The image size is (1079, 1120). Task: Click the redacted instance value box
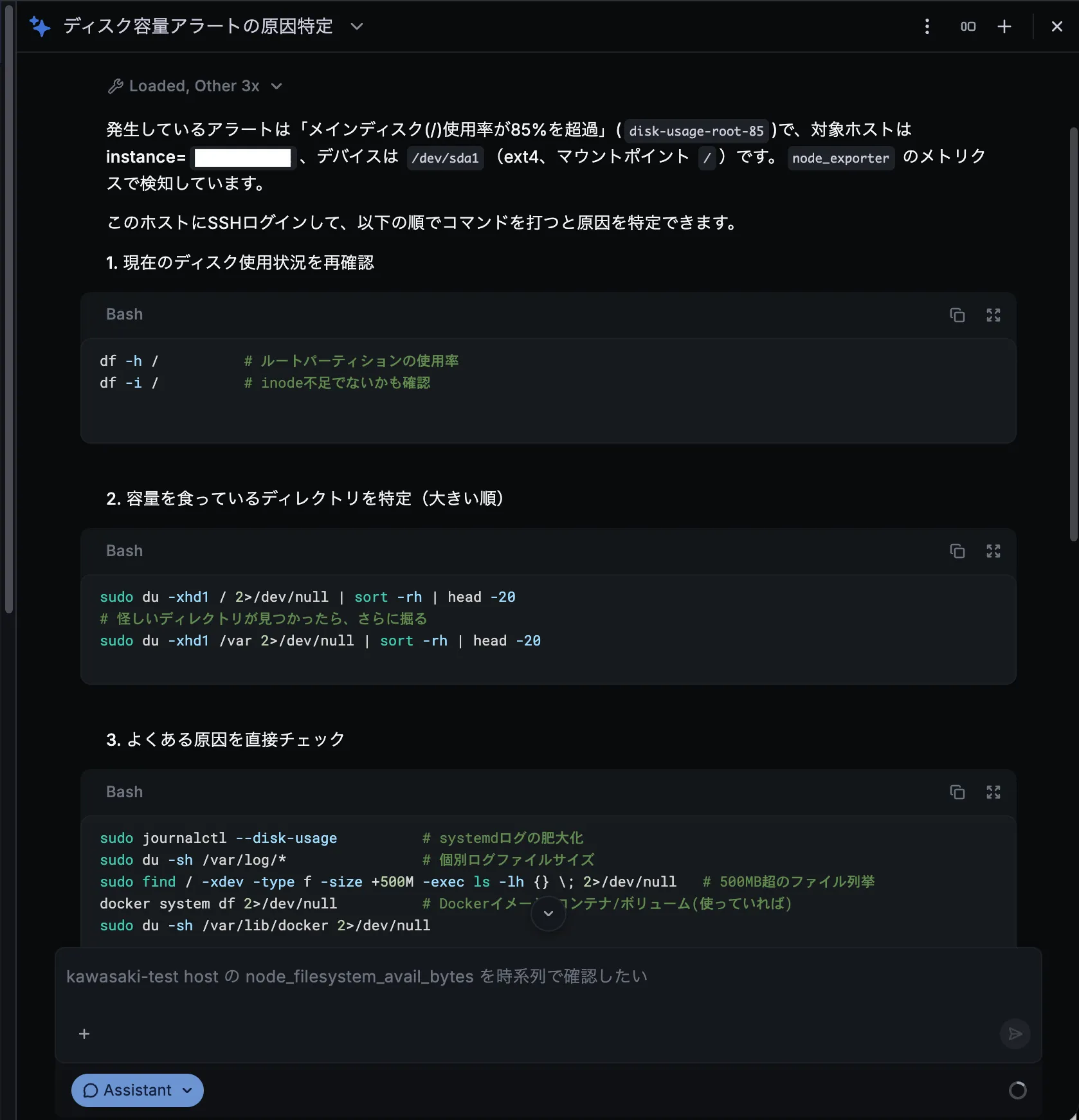242,158
